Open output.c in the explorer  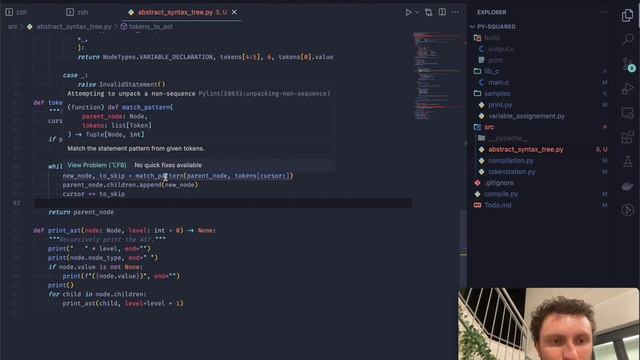tap(501, 49)
